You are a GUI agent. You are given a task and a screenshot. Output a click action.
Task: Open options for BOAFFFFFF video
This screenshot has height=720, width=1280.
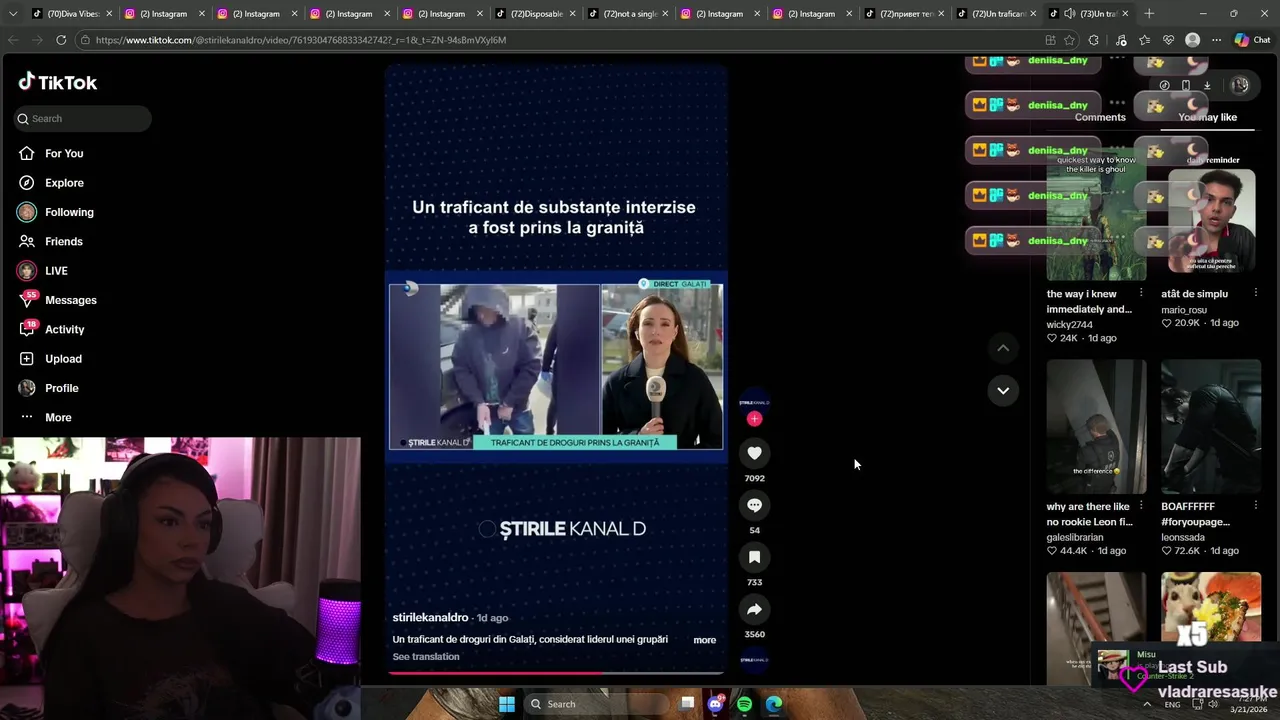[1255, 506]
